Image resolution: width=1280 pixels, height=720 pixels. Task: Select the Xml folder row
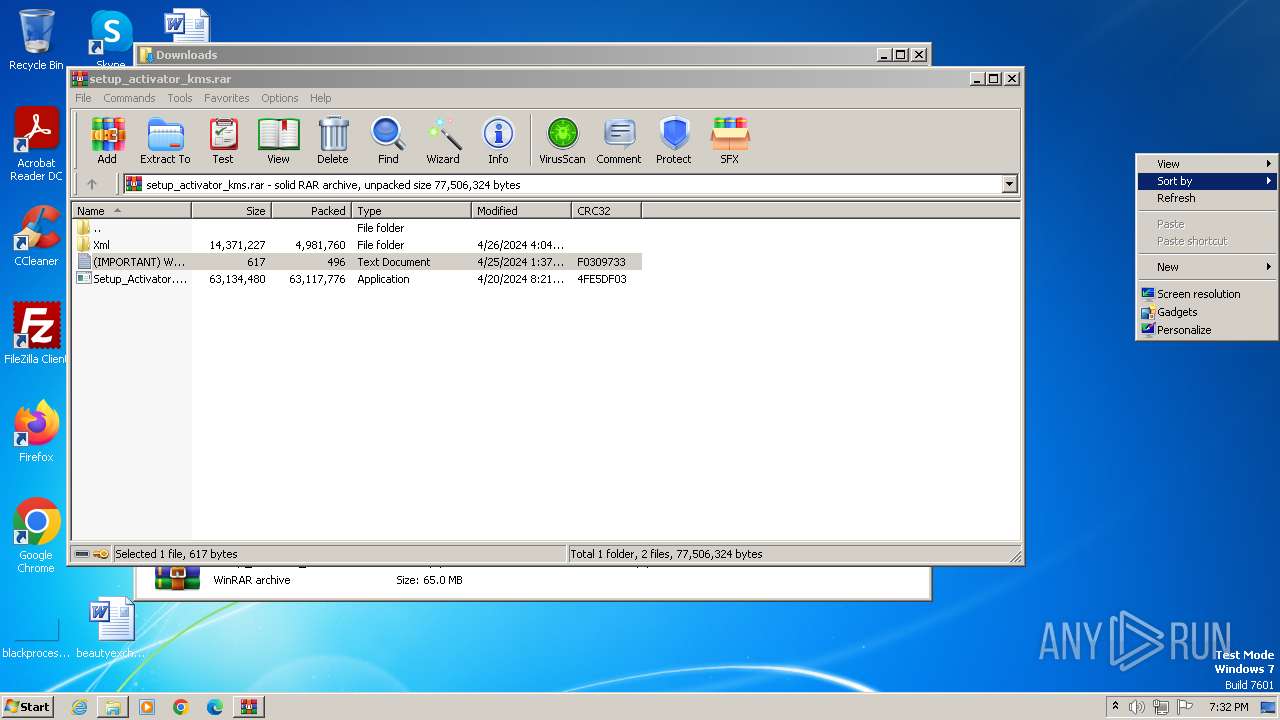pyautogui.click(x=357, y=245)
